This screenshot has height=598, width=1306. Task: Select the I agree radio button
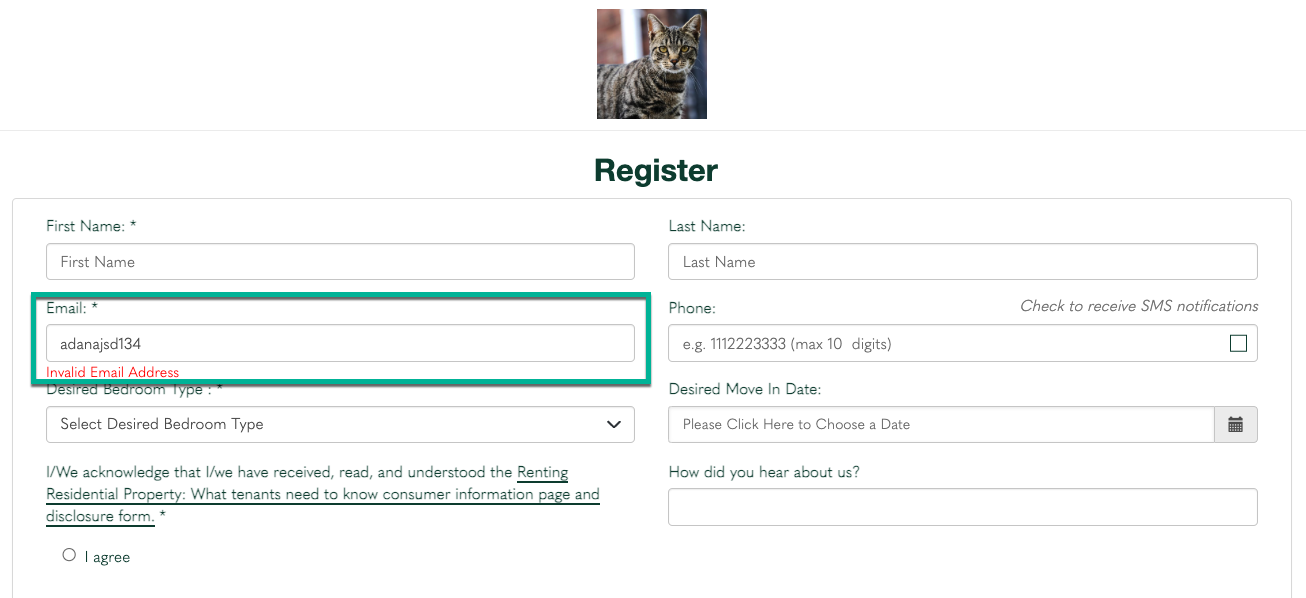69,555
